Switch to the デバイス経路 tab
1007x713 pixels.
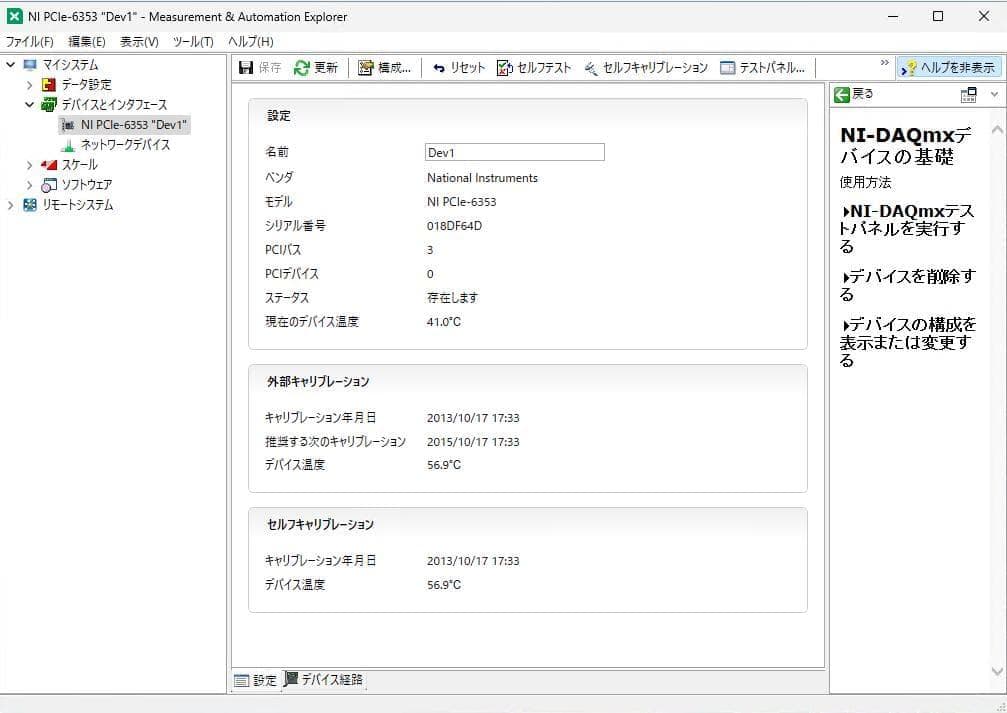[x=324, y=680]
